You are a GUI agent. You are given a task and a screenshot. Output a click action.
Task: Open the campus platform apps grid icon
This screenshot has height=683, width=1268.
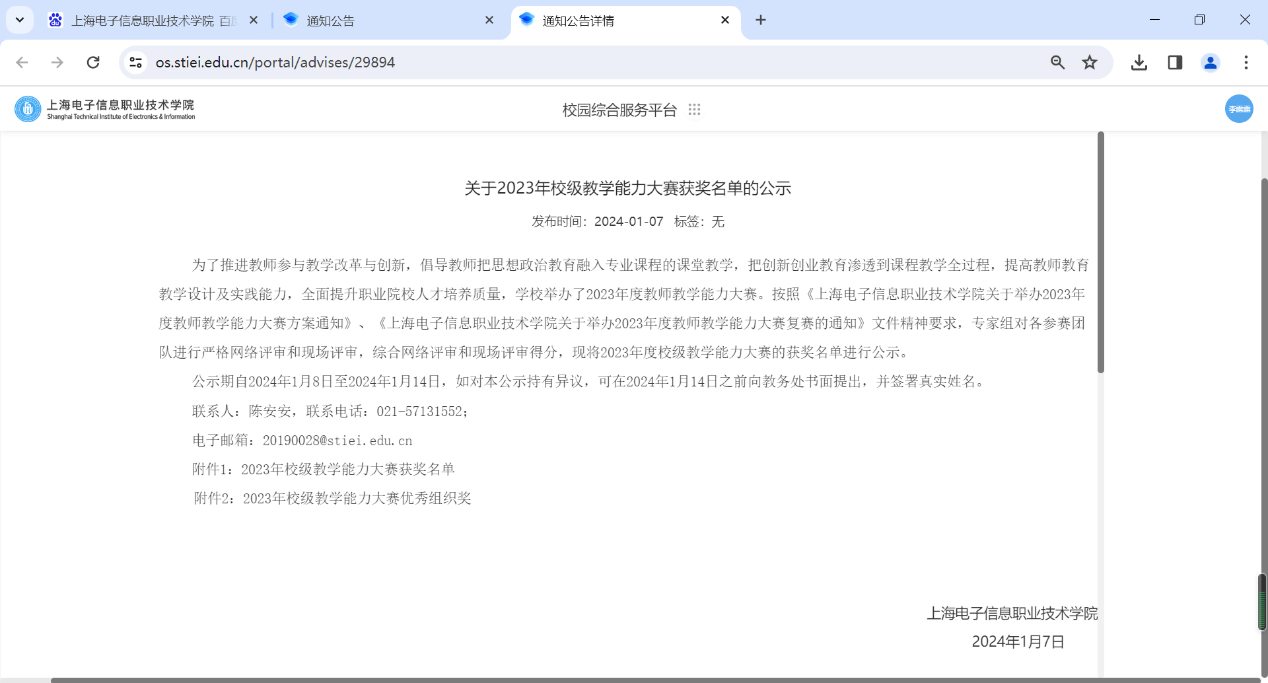point(694,110)
